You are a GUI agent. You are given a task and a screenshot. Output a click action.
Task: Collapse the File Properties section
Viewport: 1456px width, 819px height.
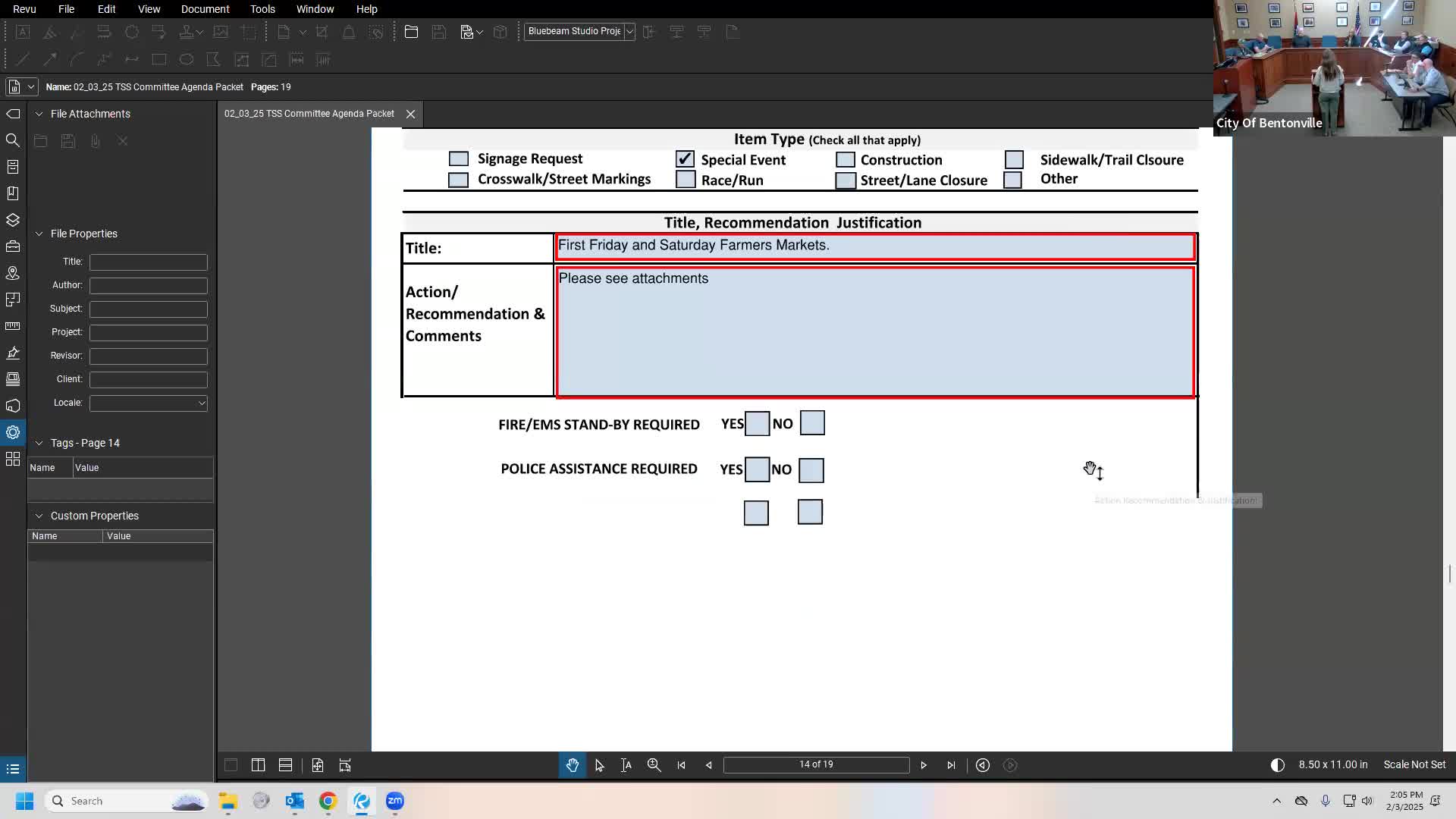pyautogui.click(x=39, y=234)
